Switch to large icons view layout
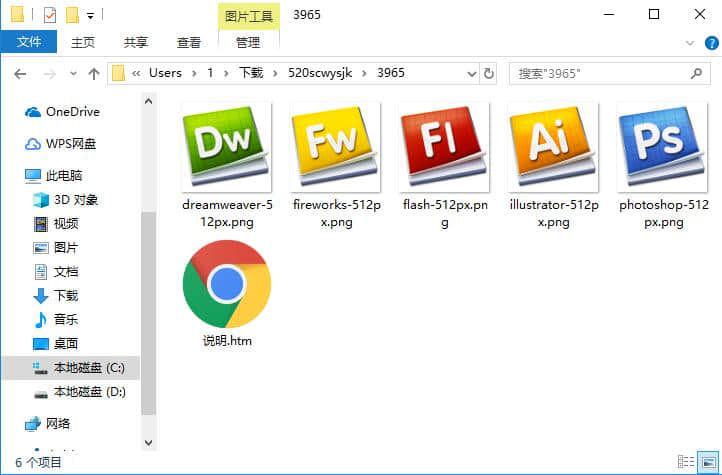The width and height of the screenshot is (722, 475). coord(708,462)
